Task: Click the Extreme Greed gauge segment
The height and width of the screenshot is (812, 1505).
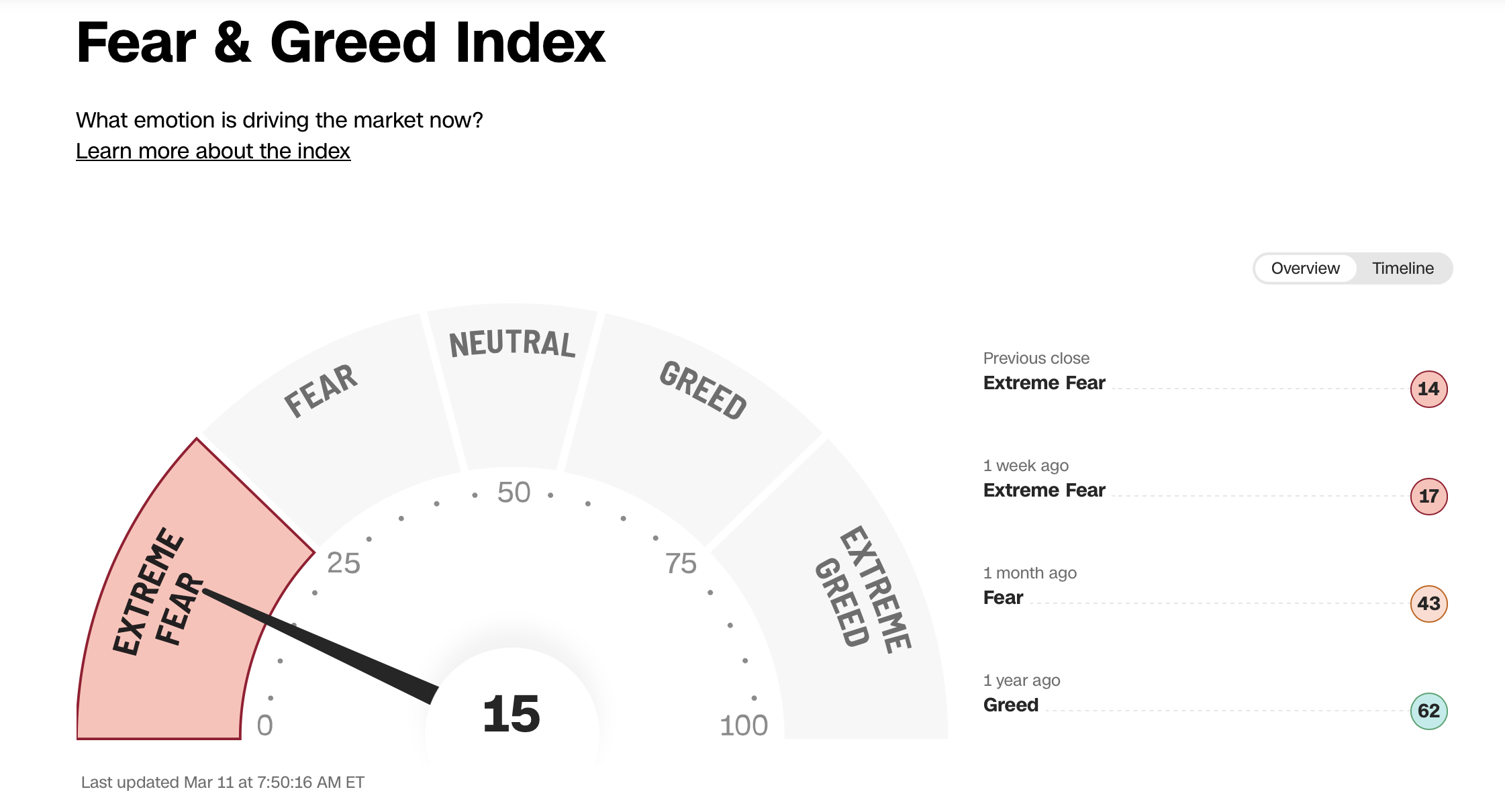Action: click(x=866, y=604)
